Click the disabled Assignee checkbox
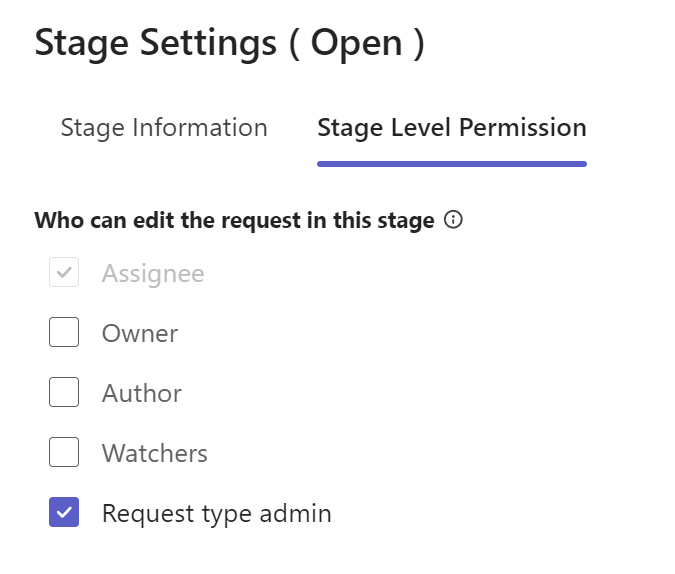Image resolution: width=675 pixels, height=574 pixels. [x=64, y=272]
